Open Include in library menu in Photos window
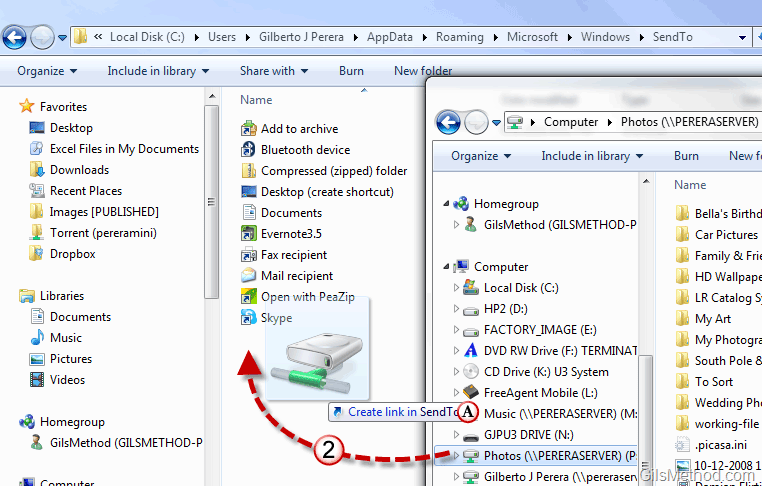 (x=592, y=156)
